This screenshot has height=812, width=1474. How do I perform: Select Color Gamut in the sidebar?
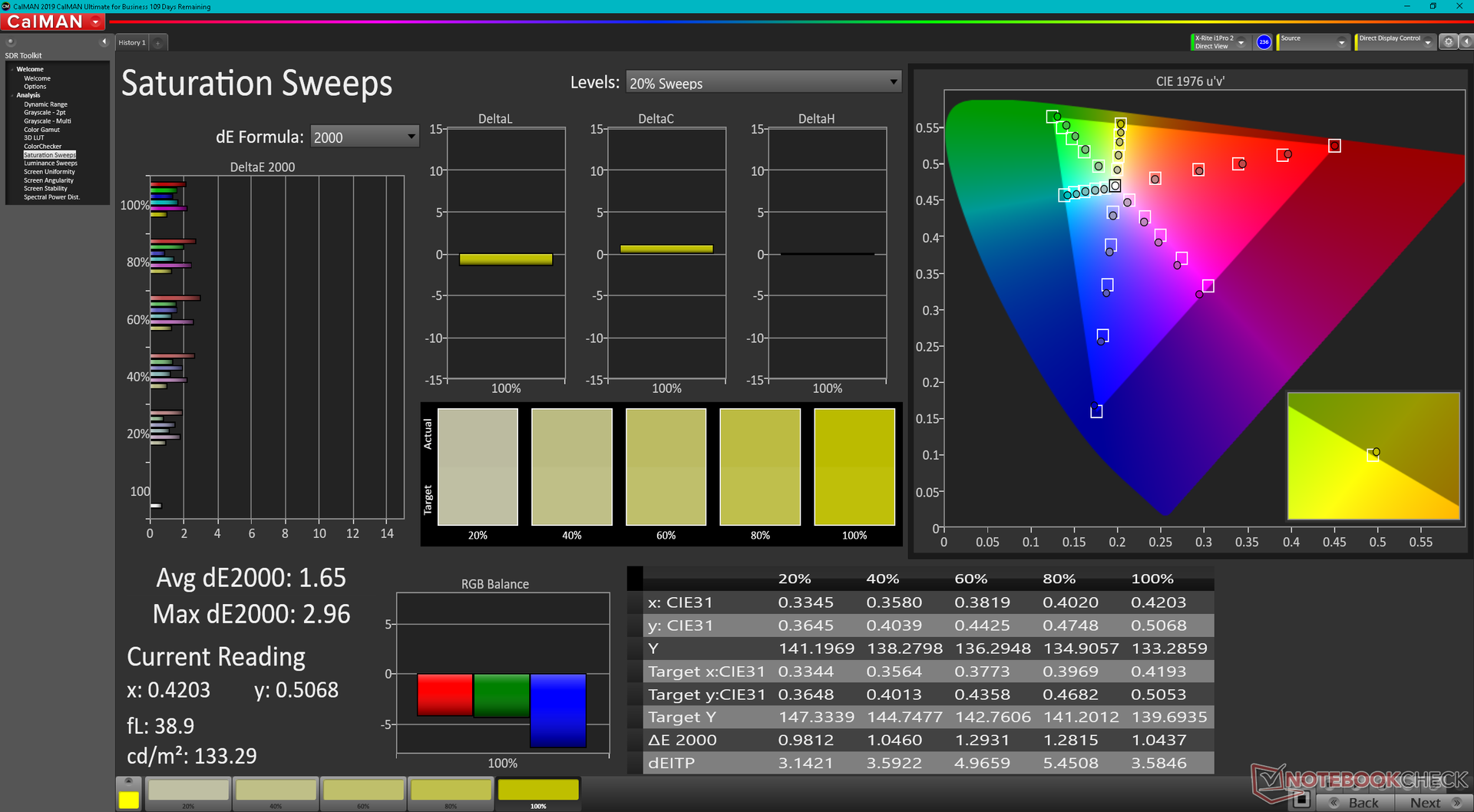(41, 130)
